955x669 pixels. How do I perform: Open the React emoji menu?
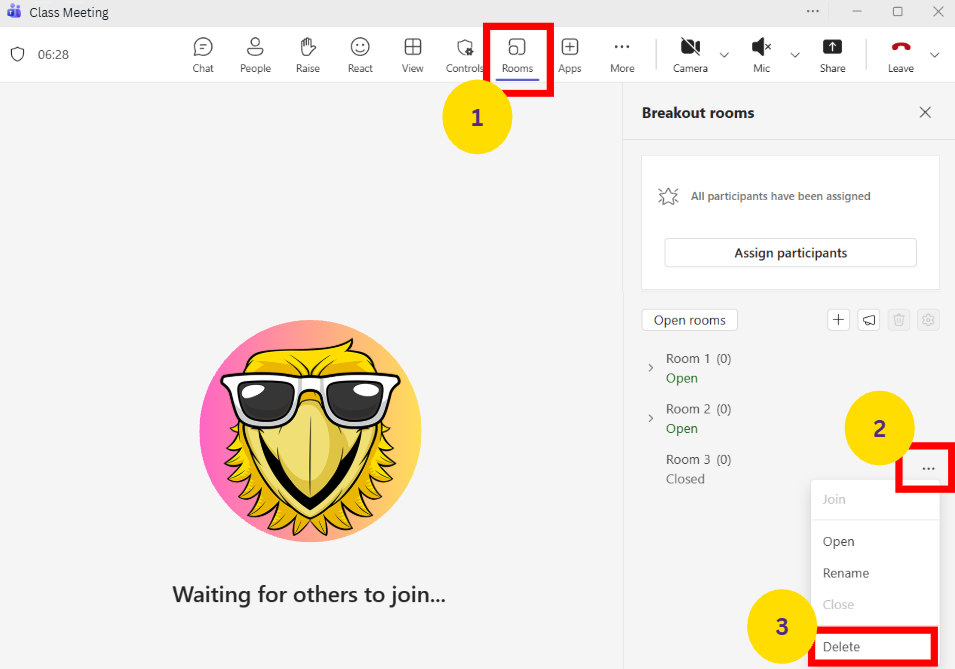[360, 54]
